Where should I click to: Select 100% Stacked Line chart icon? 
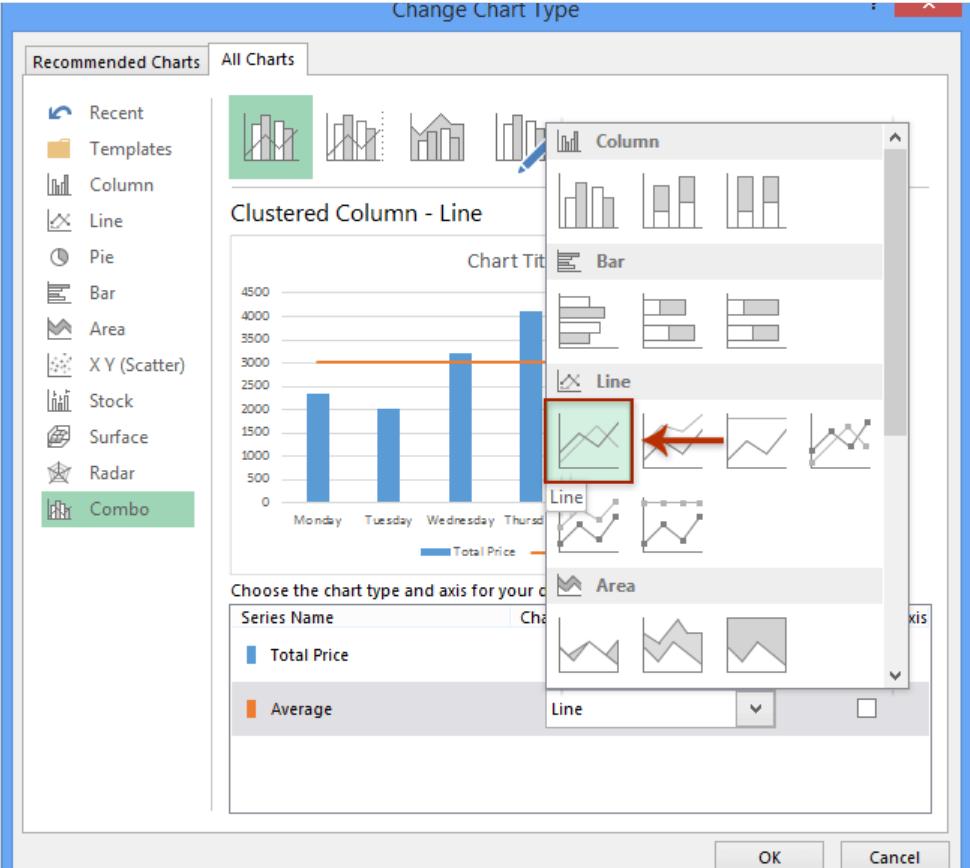coord(756,440)
